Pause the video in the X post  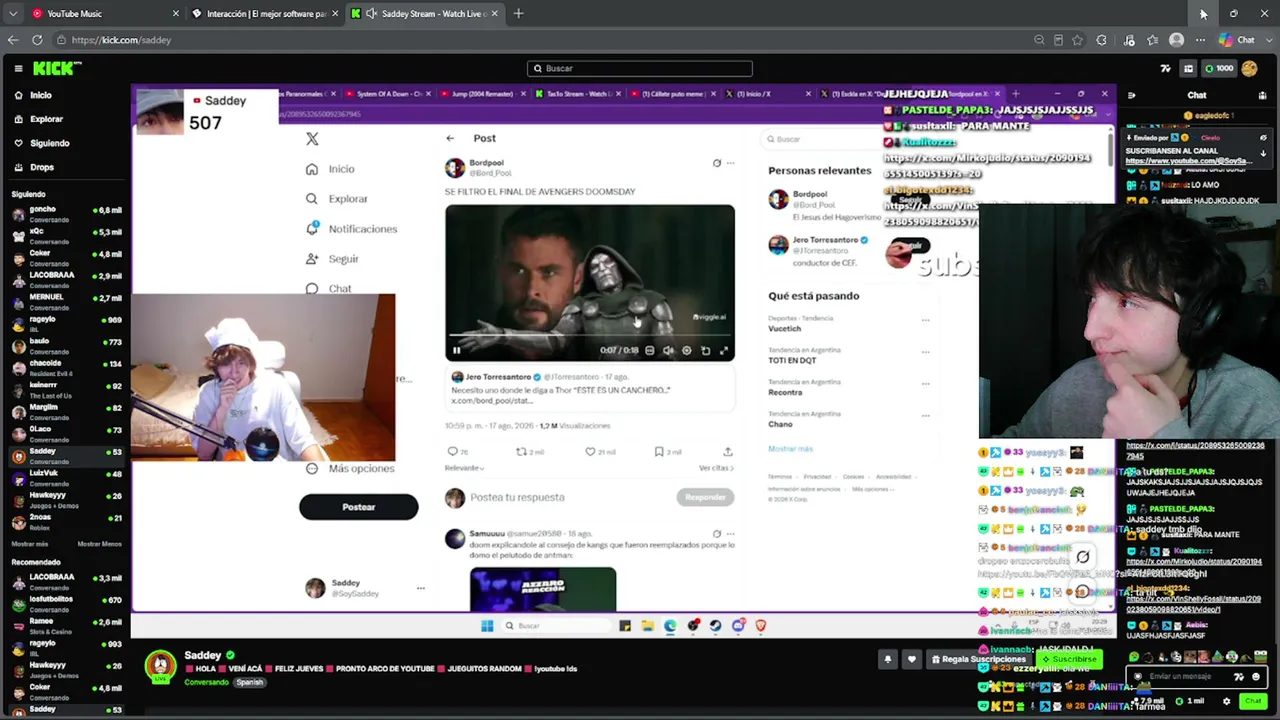(456, 351)
